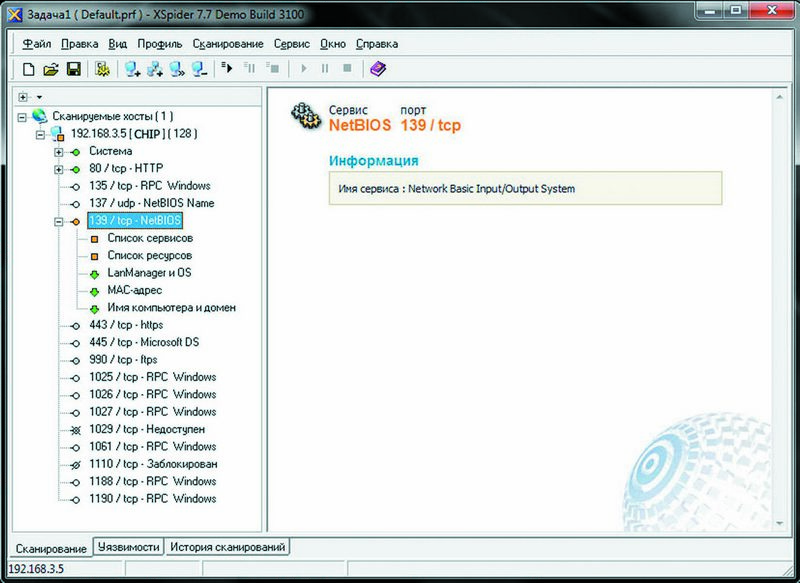Expand the 80 / tcp - HTTP node
This screenshot has width=800, height=583.
tap(59, 169)
